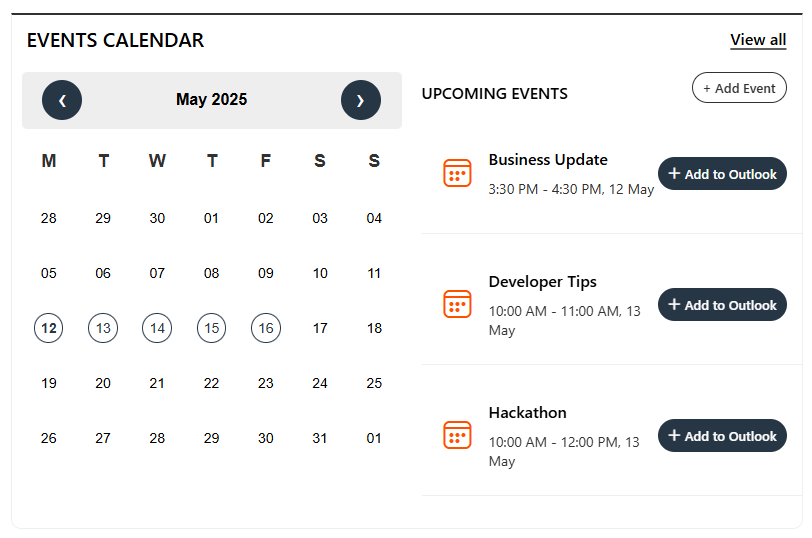Image resolution: width=812 pixels, height=538 pixels.
Task: Open the Business Update event title
Action: coord(548,160)
